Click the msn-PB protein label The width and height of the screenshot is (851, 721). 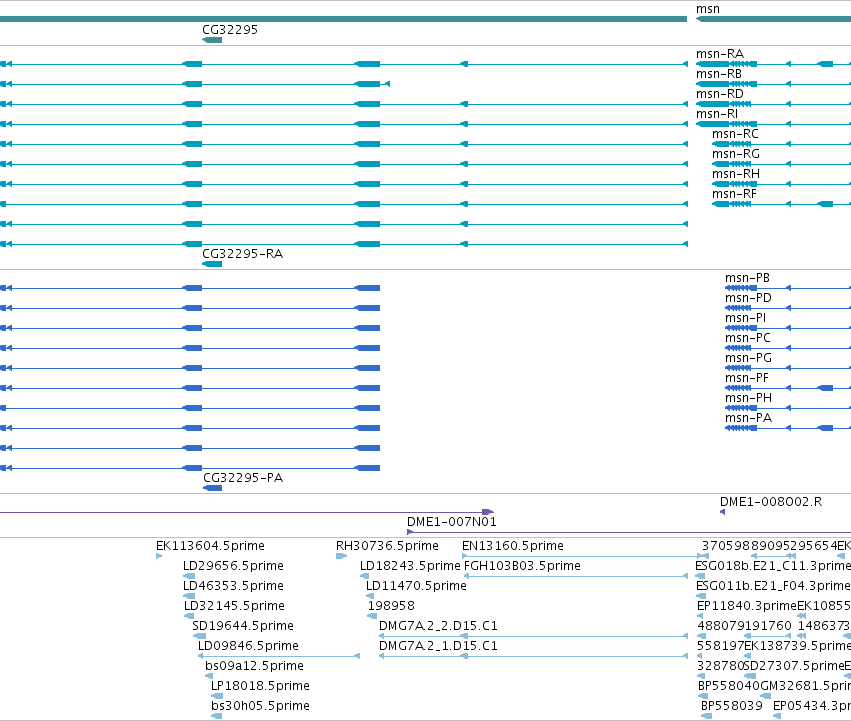[747, 278]
